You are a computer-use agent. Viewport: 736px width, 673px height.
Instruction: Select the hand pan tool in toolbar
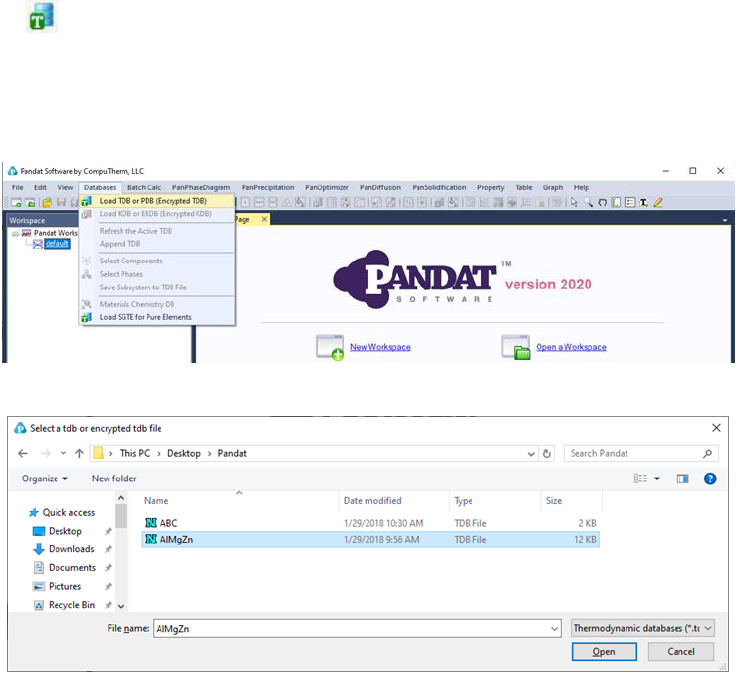602,202
